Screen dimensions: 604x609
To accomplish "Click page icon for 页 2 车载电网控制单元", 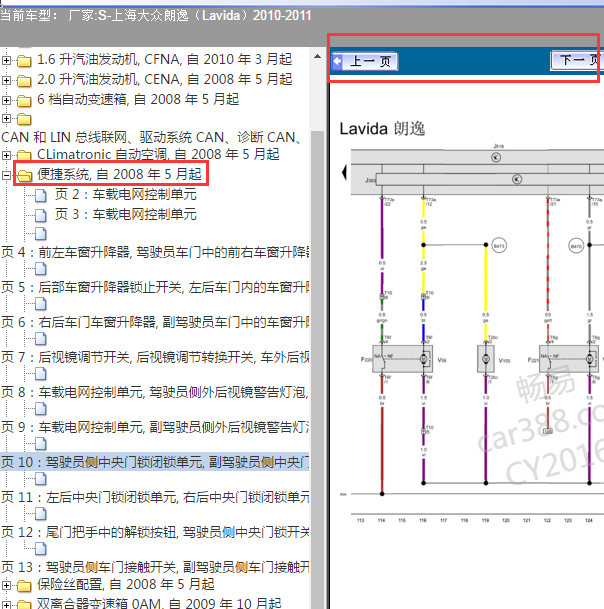I will click(x=40, y=195).
